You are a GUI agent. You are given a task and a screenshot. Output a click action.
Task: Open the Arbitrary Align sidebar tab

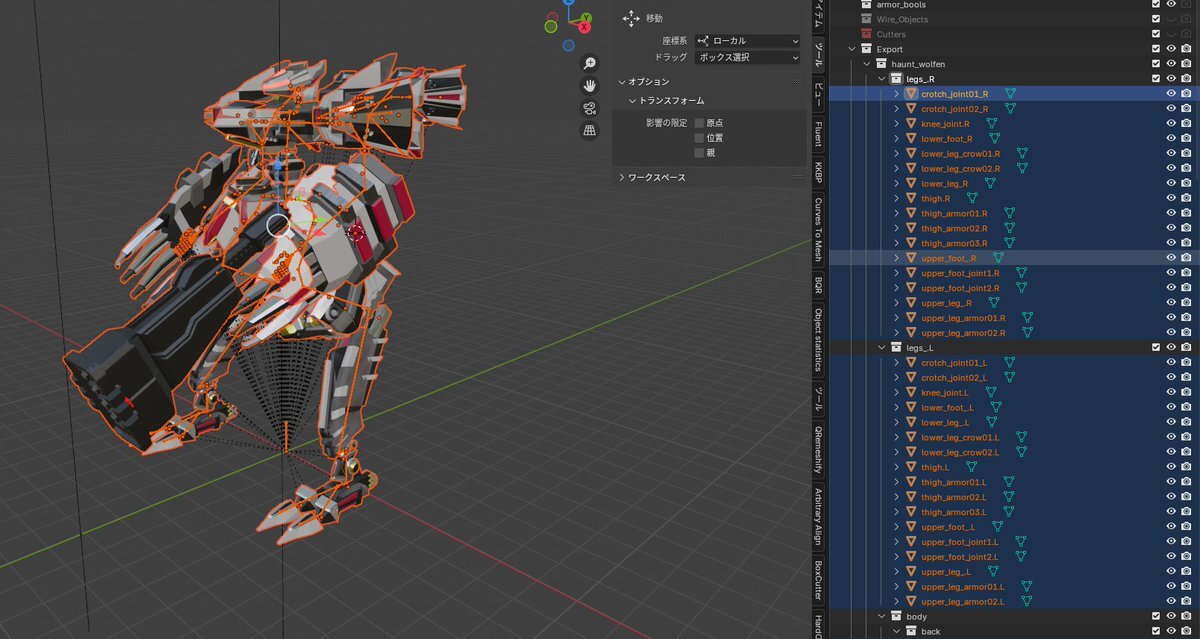coord(818,514)
